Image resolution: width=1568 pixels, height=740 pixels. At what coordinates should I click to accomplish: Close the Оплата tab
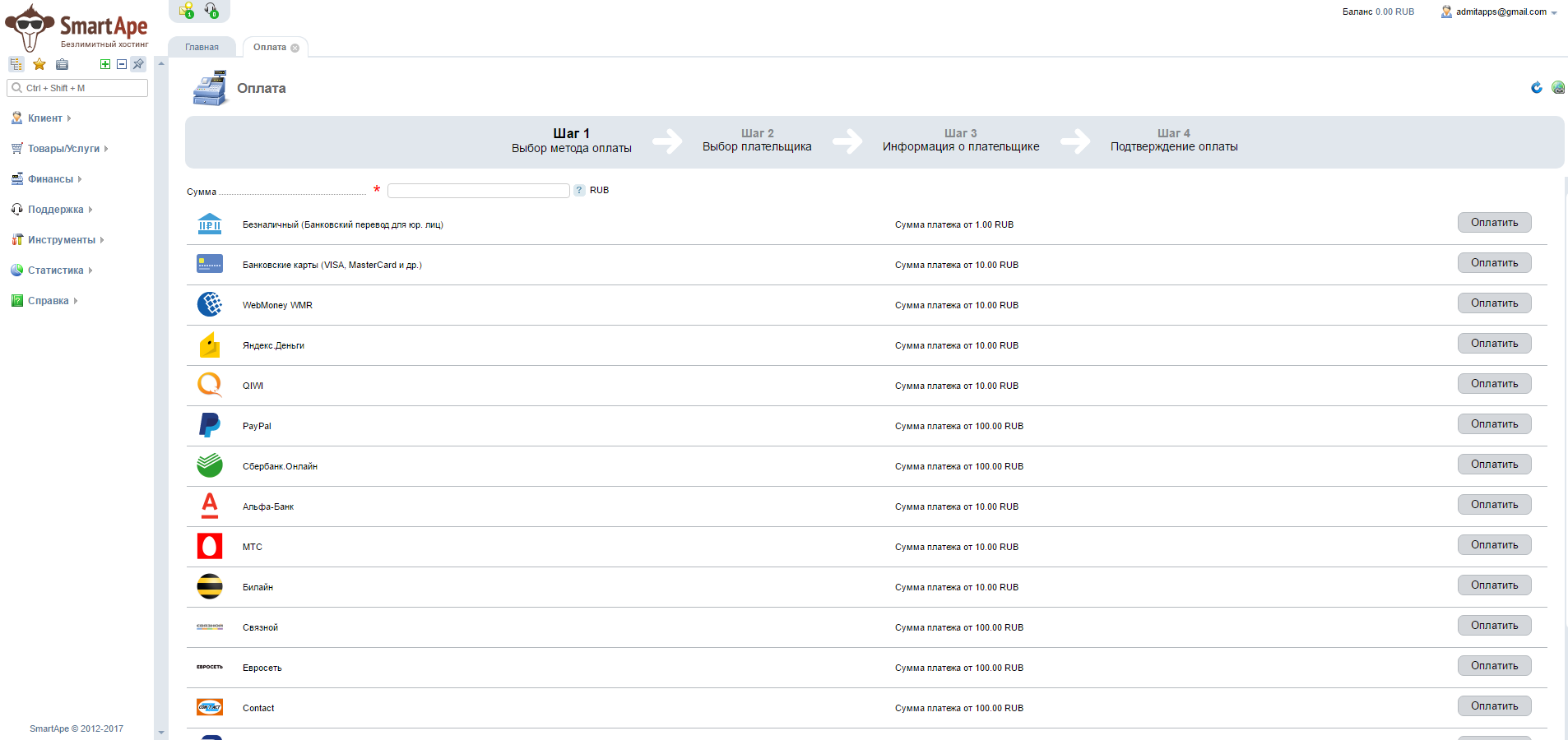pyautogui.click(x=295, y=48)
